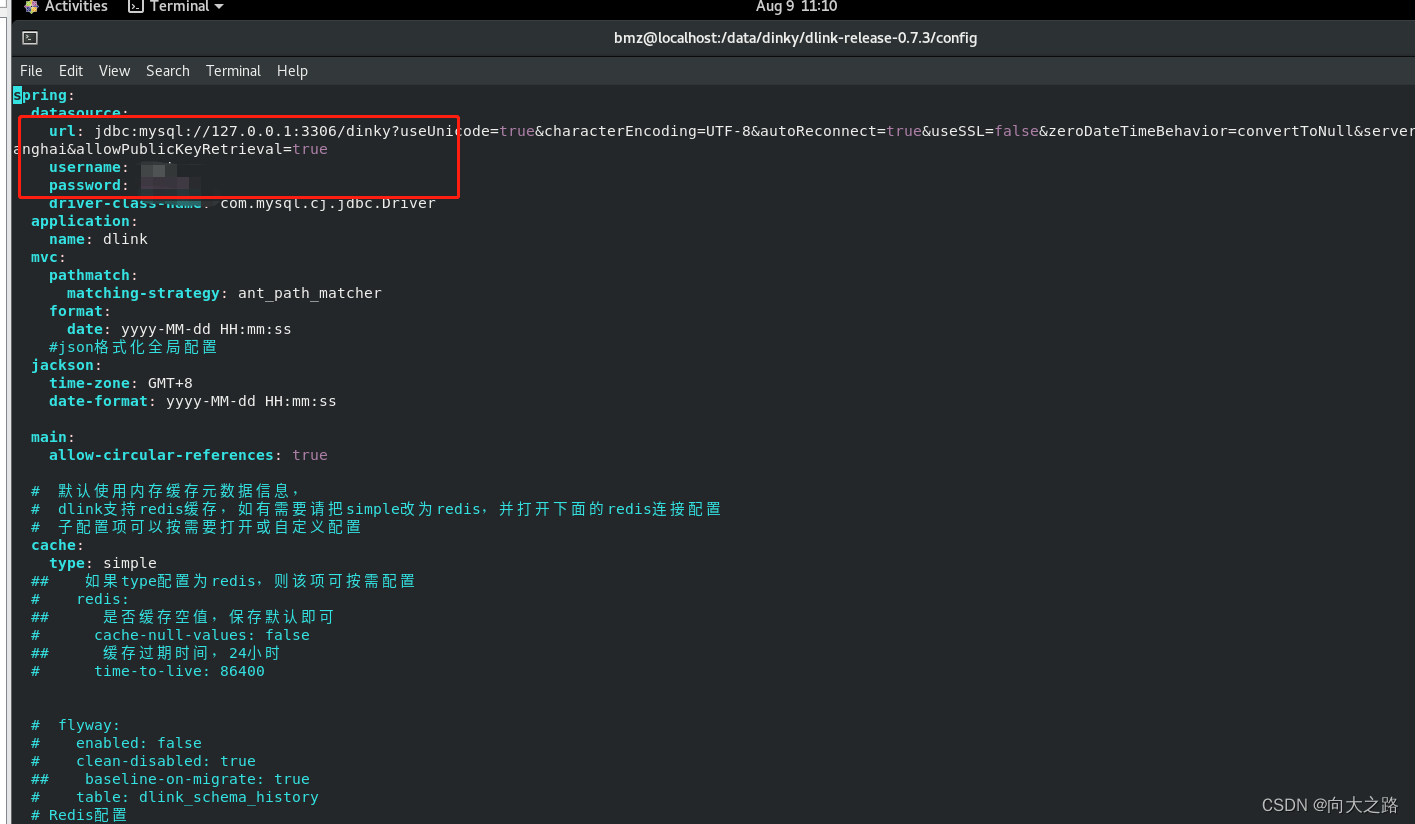The width and height of the screenshot is (1415, 824).
Task: Open the View menu
Action: point(113,70)
